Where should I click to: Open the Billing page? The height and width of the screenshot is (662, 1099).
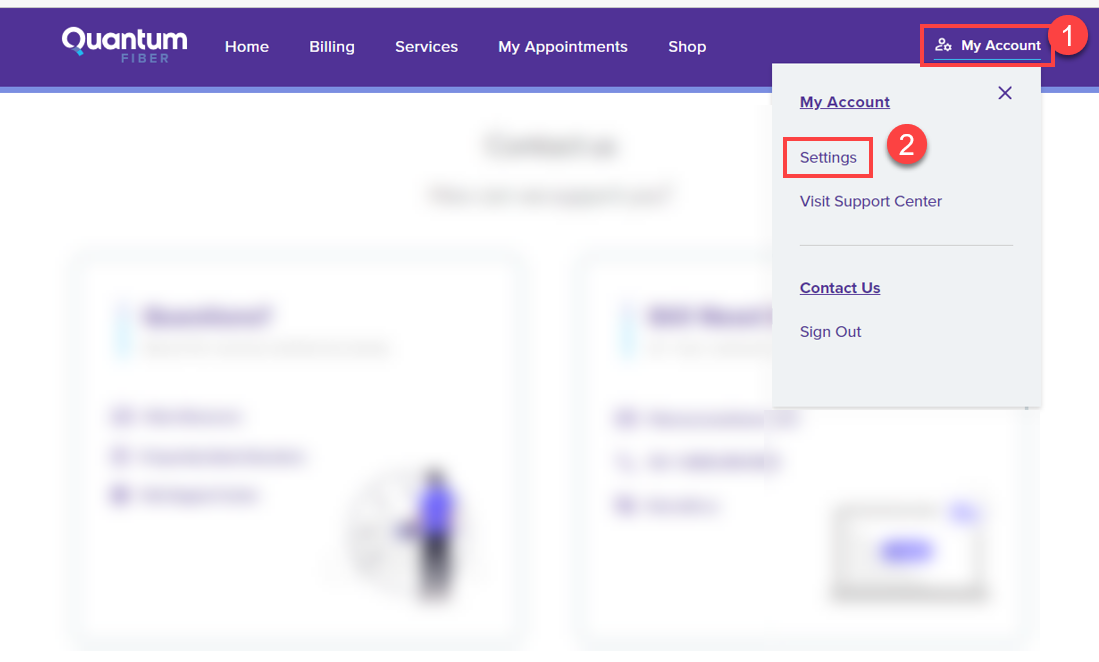(331, 46)
